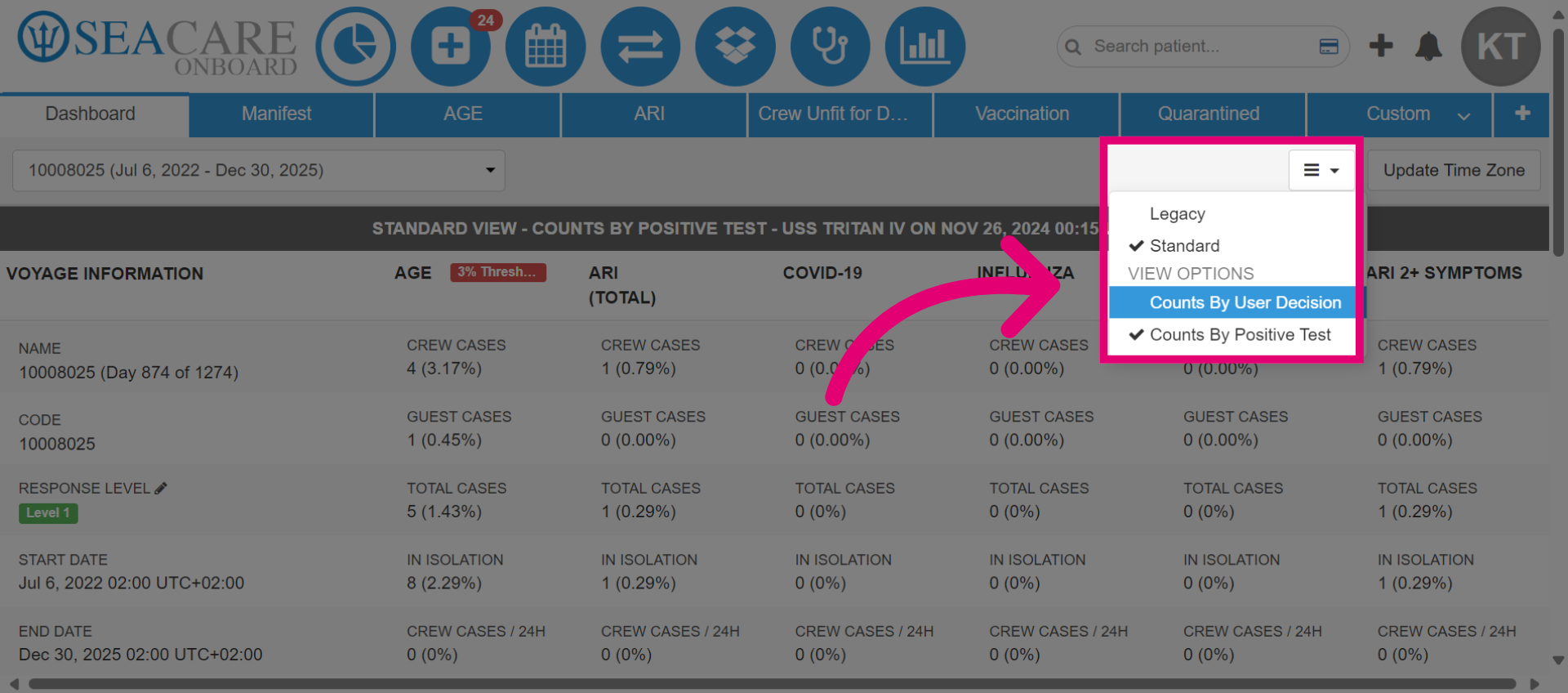Click the horizontal scrollbar at bottom
1568x693 pixels.
(772, 684)
